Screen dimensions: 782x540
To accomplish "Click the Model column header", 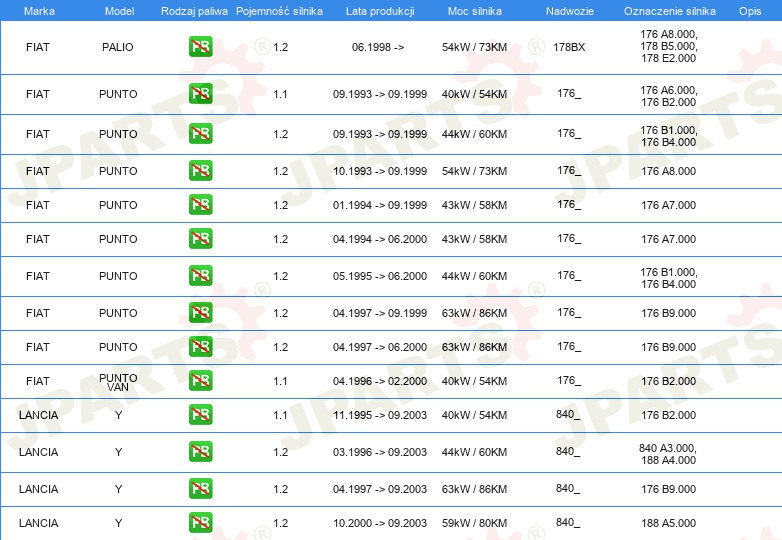I will [119, 11].
